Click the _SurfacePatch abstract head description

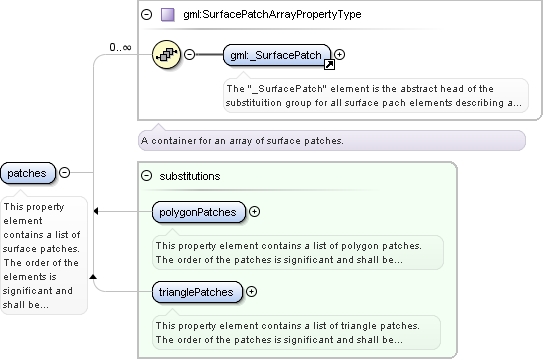(x=376, y=95)
